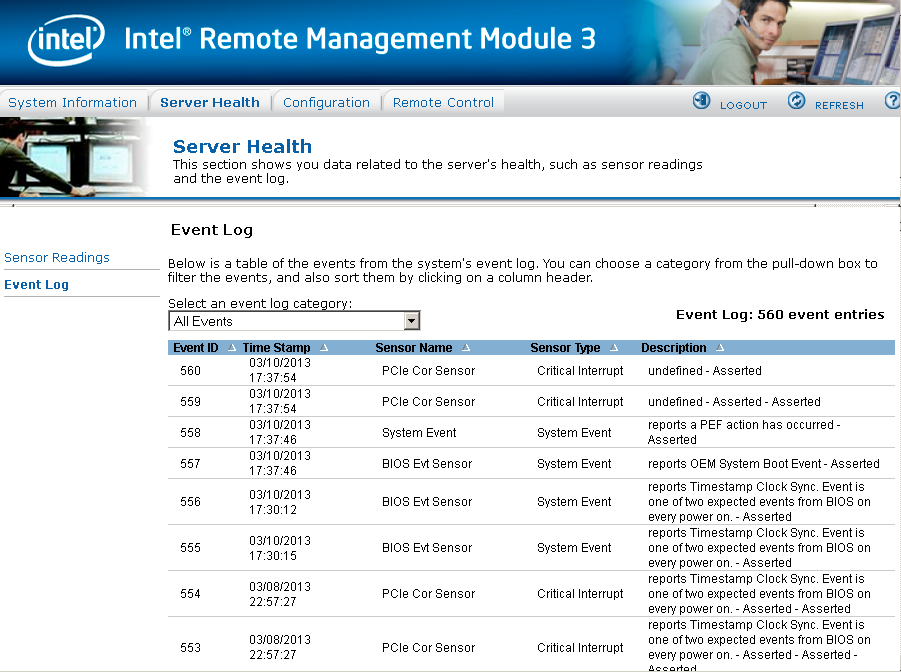Sort by Sensor Name using its arrow icon
Viewport: 901px width, 672px height.
466,347
